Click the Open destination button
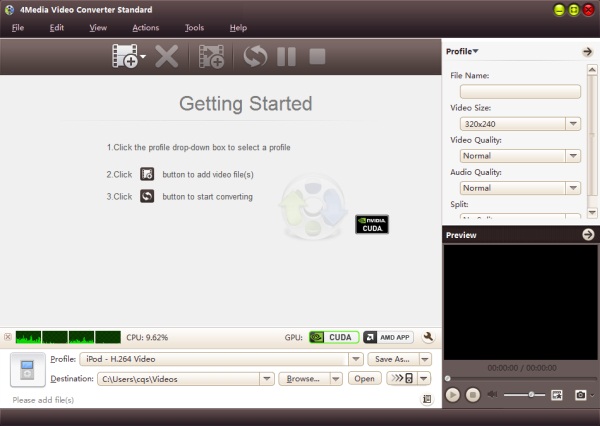600x426 pixels. pyautogui.click(x=364, y=379)
